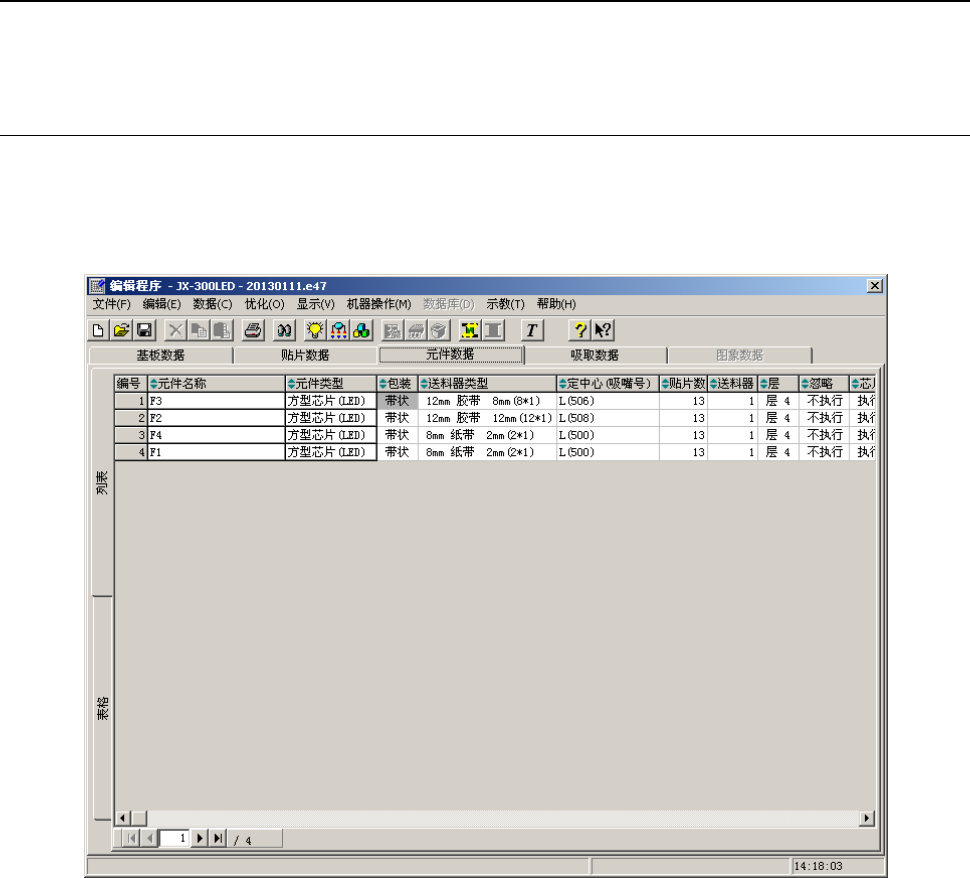Click the horizontal scrollbar right arrow
This screenshot has width=970, height=878.
click(867, 818)
